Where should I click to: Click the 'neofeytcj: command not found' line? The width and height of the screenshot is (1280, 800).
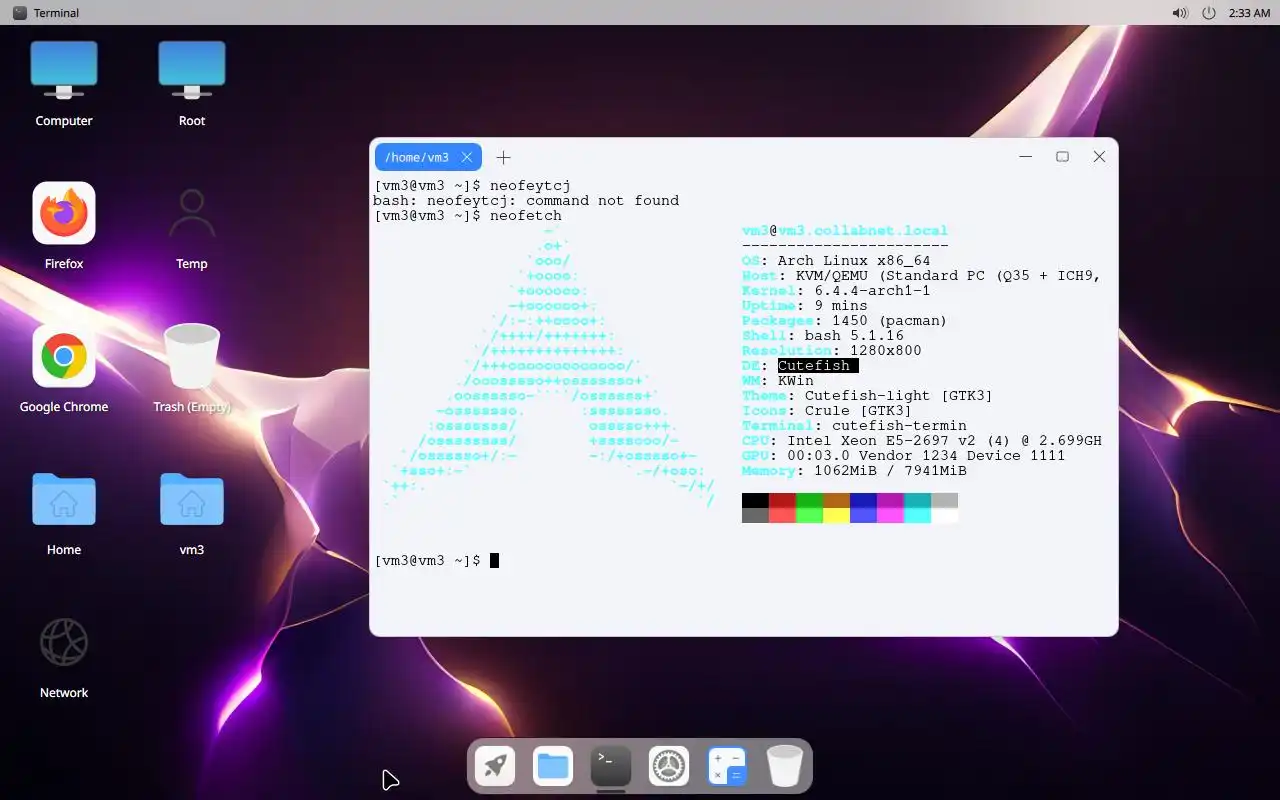pyautogui.click(x=526, y=201)
